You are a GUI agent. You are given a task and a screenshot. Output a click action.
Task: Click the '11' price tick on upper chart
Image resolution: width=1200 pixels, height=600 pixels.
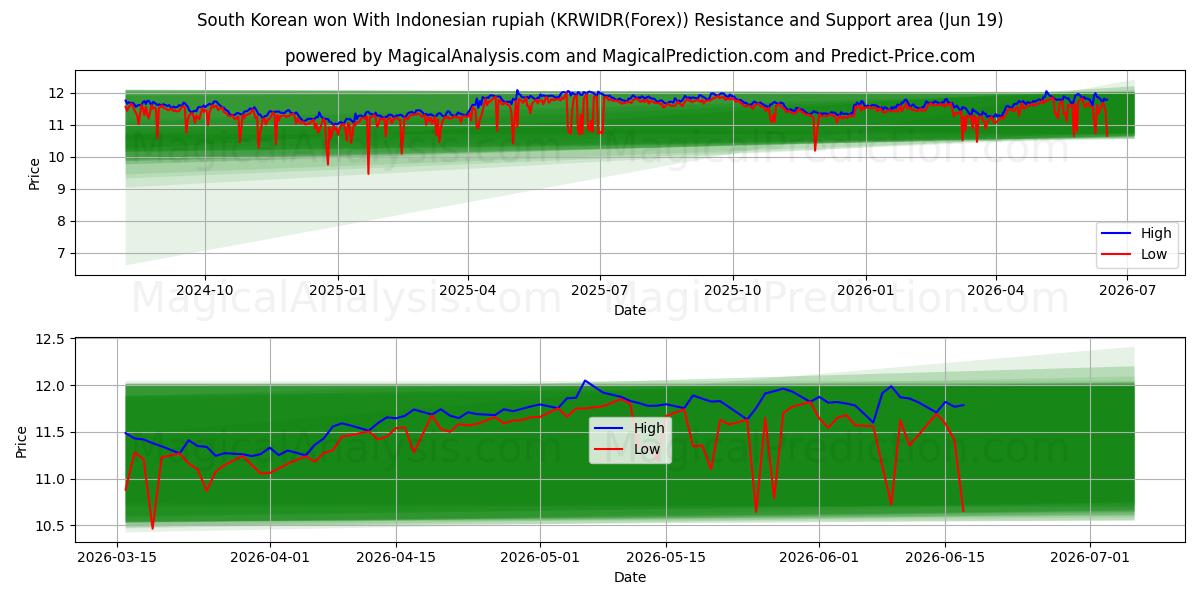(56, 125)
